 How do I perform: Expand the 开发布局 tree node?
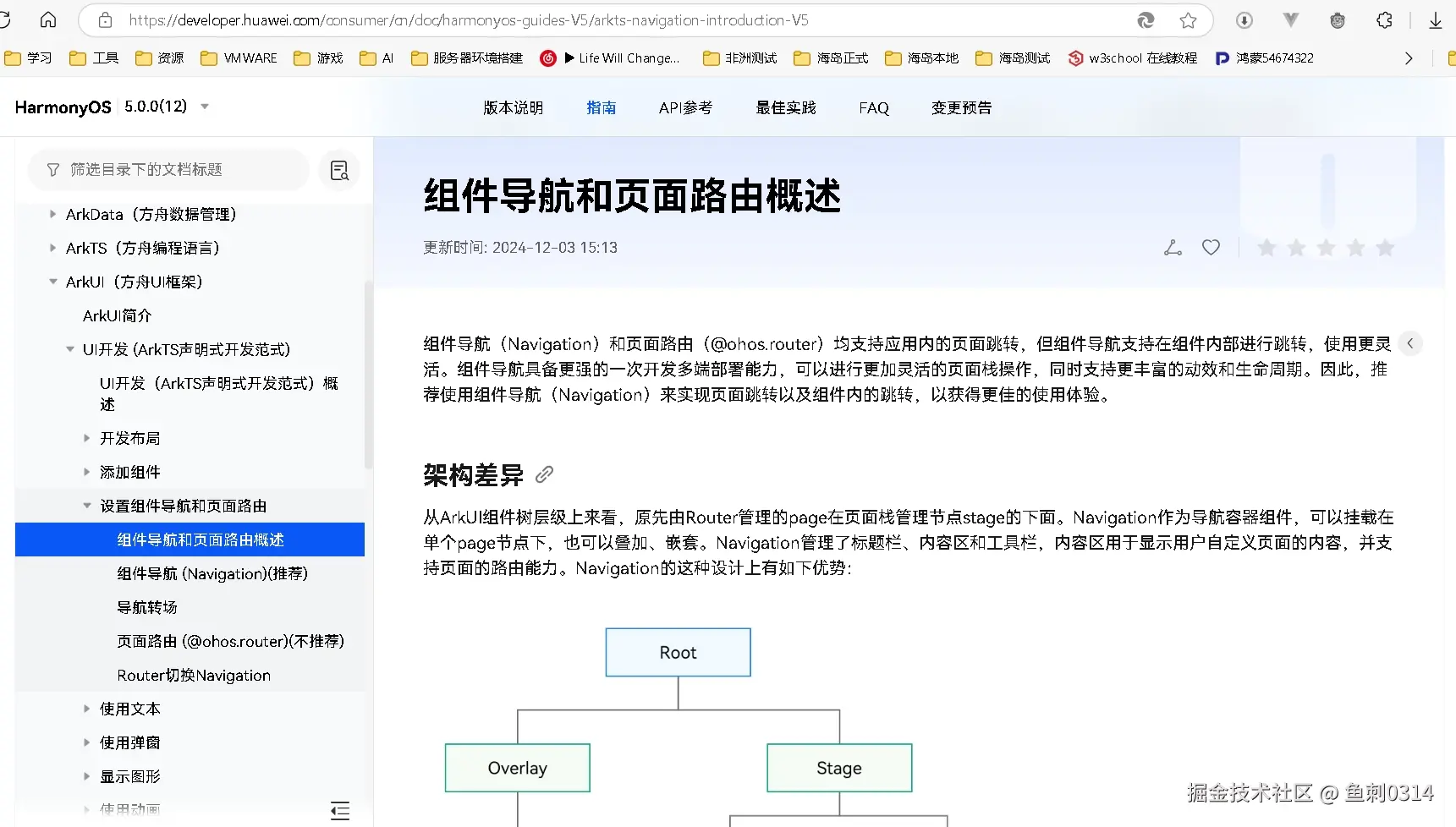pyautogui.click(x=86, y=438)
